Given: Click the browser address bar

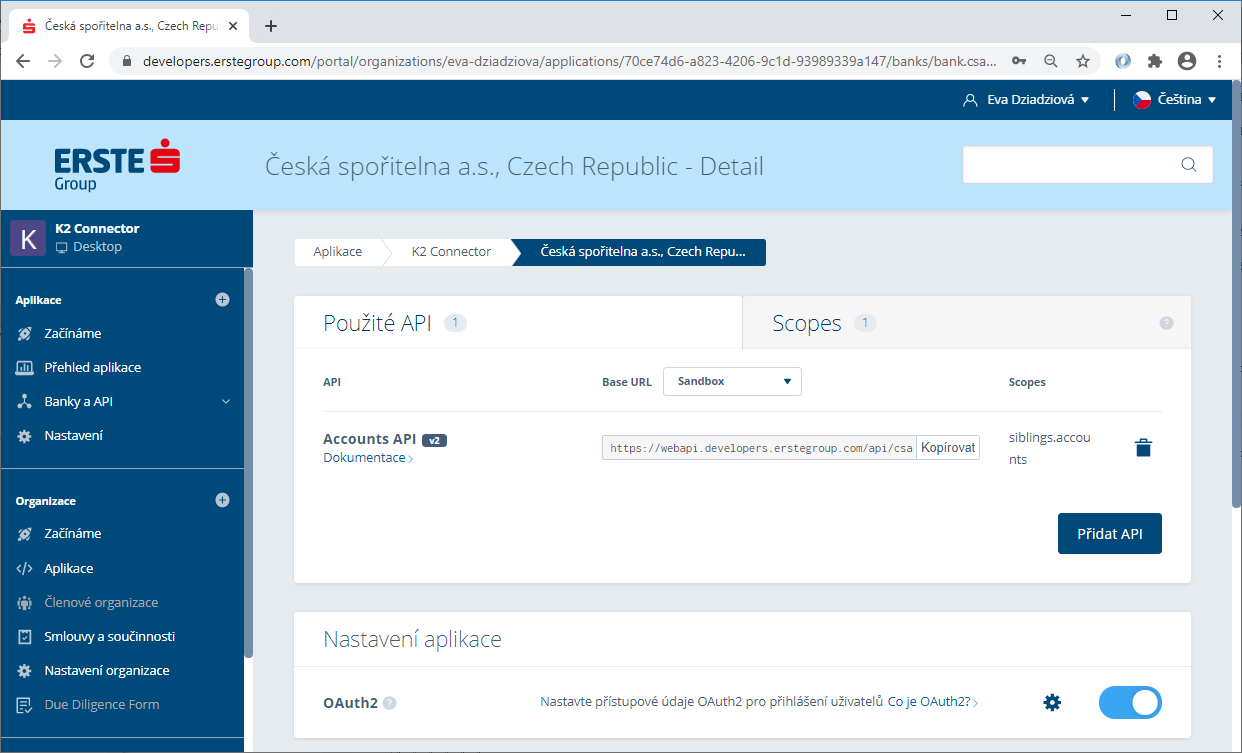Looking at the screenshot, I should (570, 61).
